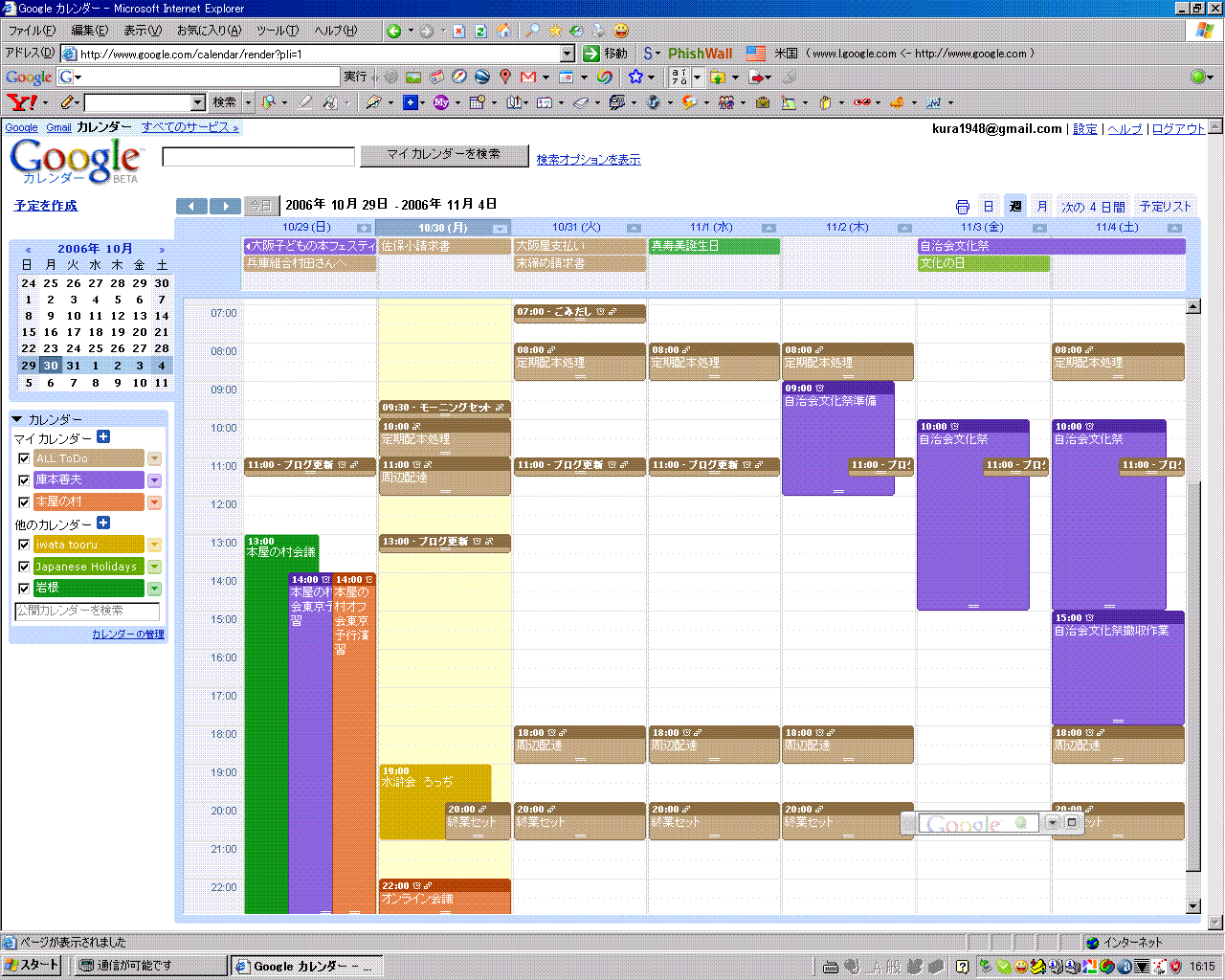Go to next week arrow button
Image resolution: width=1225 pixels, height=980 pixels.
(x=226, y=206)
